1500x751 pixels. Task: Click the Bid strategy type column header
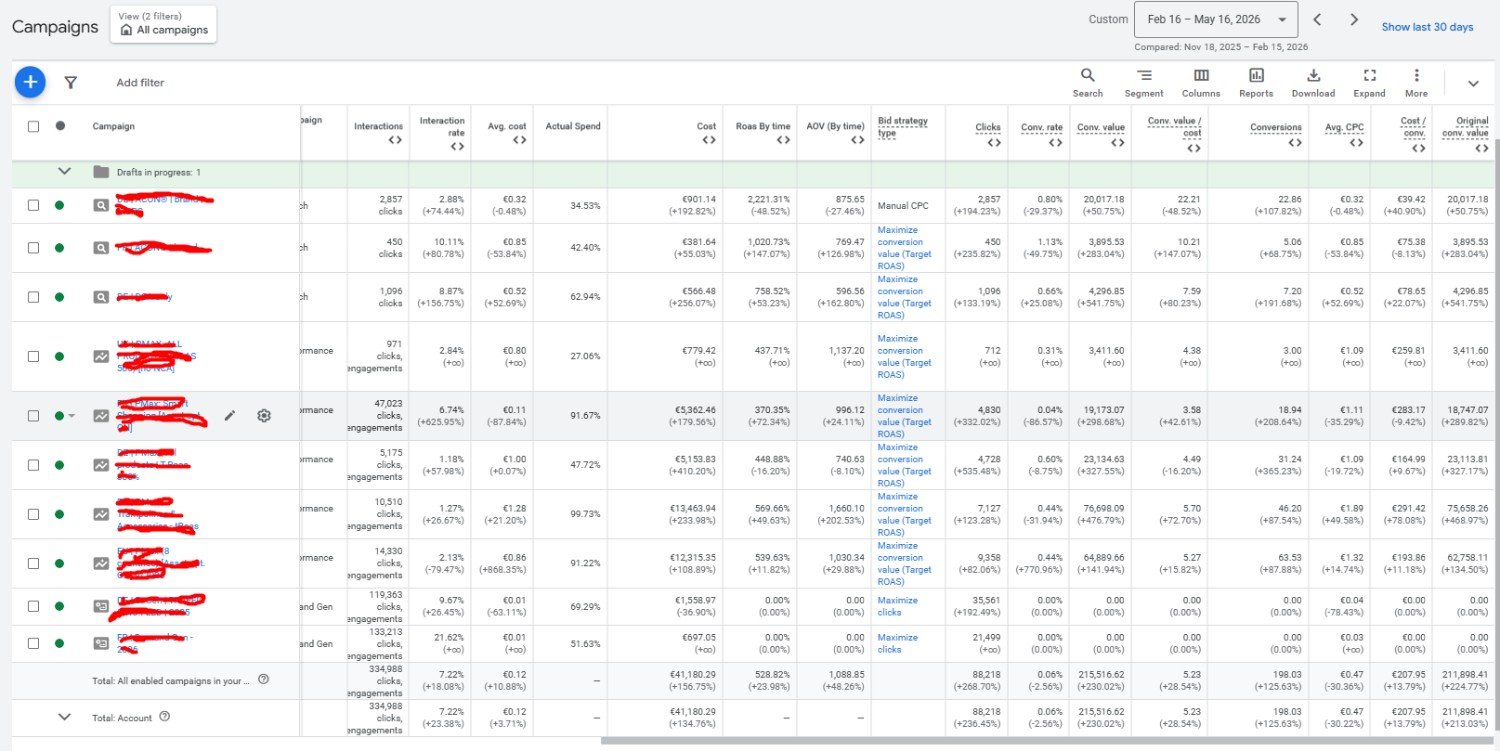pyautogui.click(x=903, y=126)
